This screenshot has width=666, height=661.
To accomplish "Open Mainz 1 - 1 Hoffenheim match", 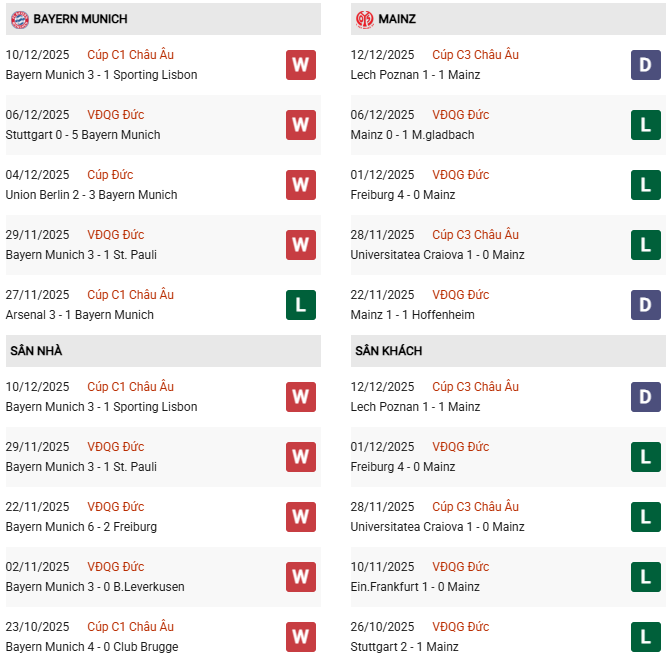I will 413,315.
